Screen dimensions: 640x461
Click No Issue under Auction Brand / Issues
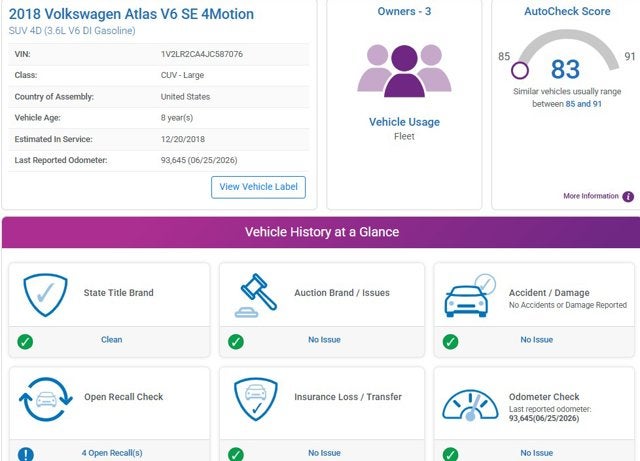click(x=324, y=340)
